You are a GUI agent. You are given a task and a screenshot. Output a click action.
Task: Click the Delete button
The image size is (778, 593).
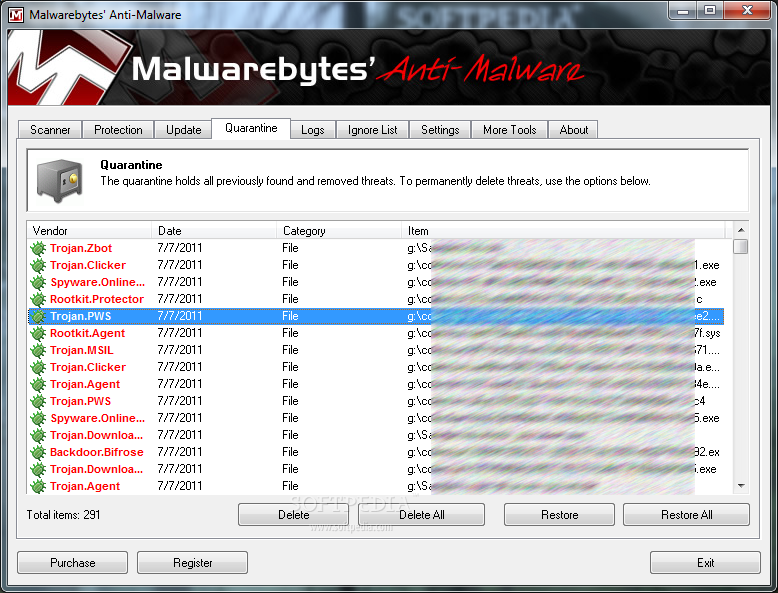click(x=294, y=515)
